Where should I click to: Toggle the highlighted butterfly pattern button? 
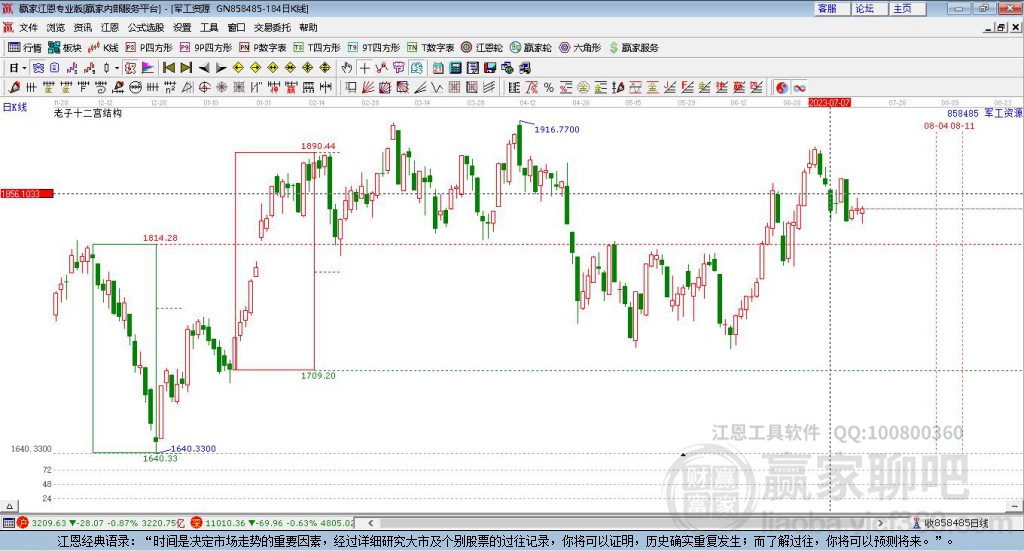[x=38, y=68]
